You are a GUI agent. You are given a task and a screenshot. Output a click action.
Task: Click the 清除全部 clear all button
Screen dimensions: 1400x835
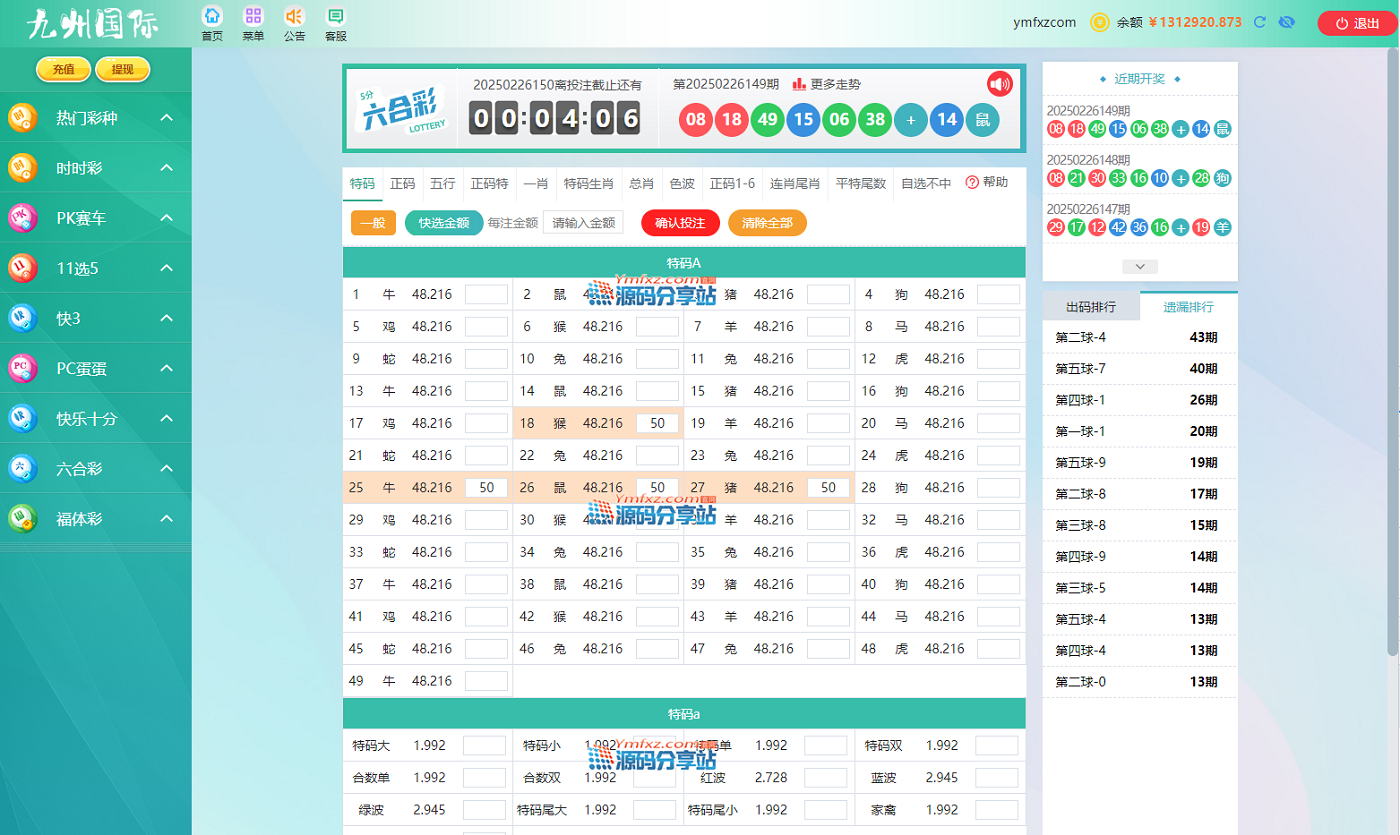pos(767,223)
